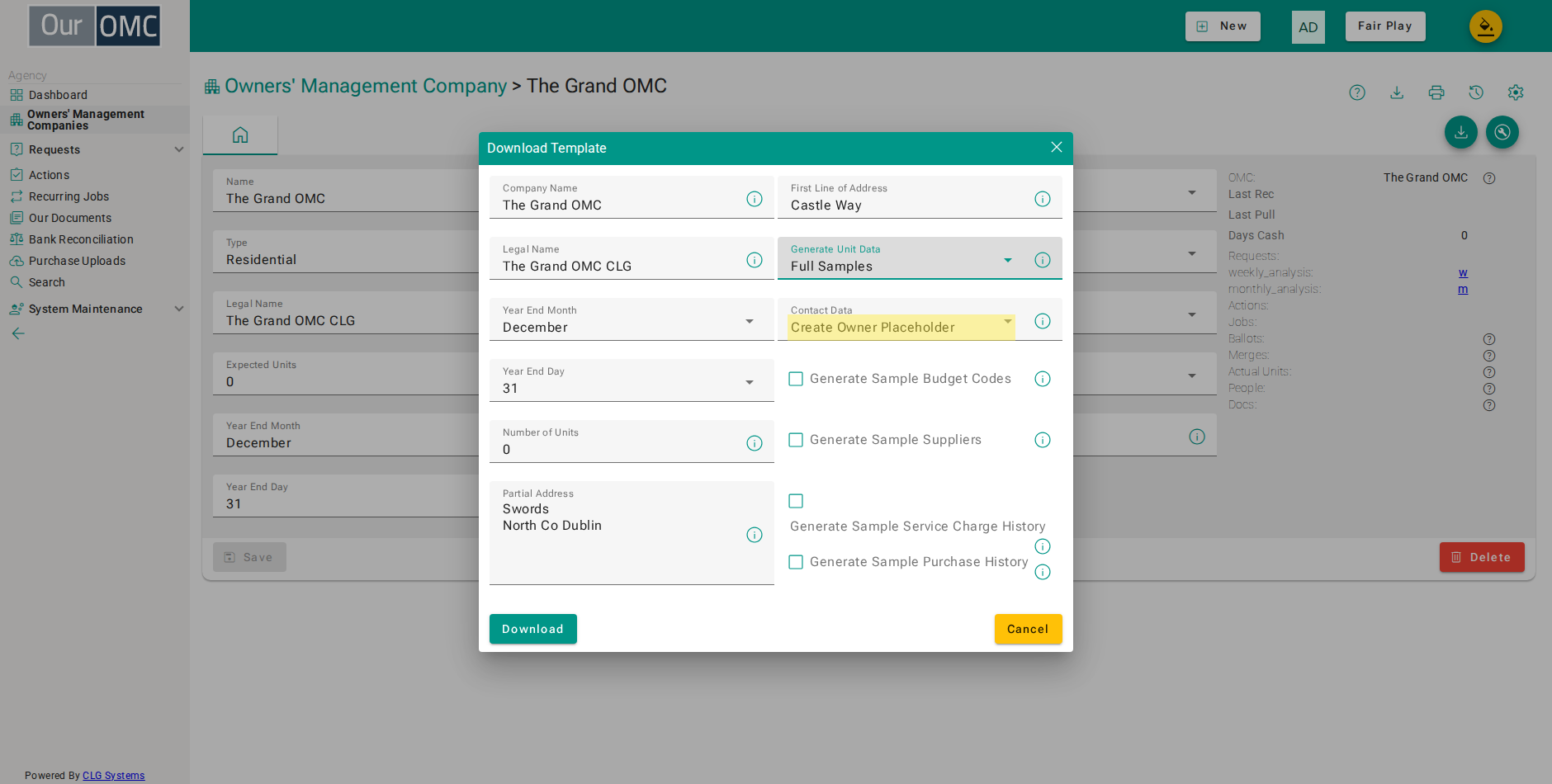The width and height of the screenshot is (1552, 784).
Task: Select the home tab of The Grand OMC
Action: 240,135
